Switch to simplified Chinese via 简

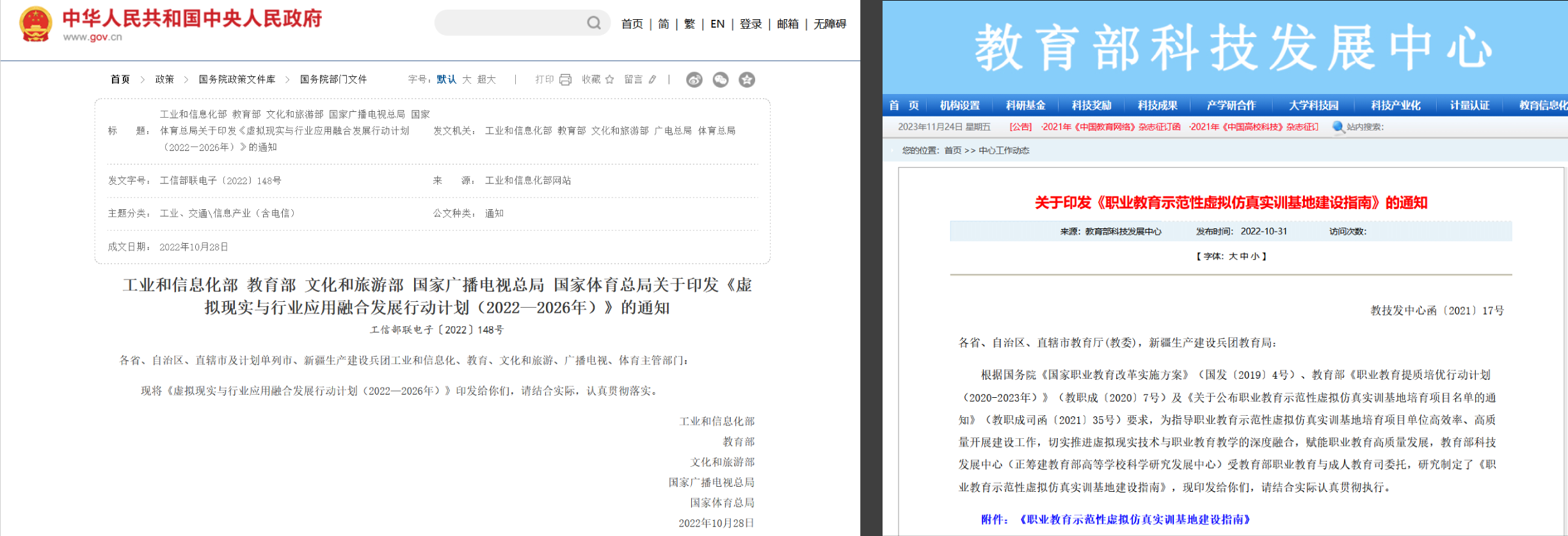click(664, 24)
